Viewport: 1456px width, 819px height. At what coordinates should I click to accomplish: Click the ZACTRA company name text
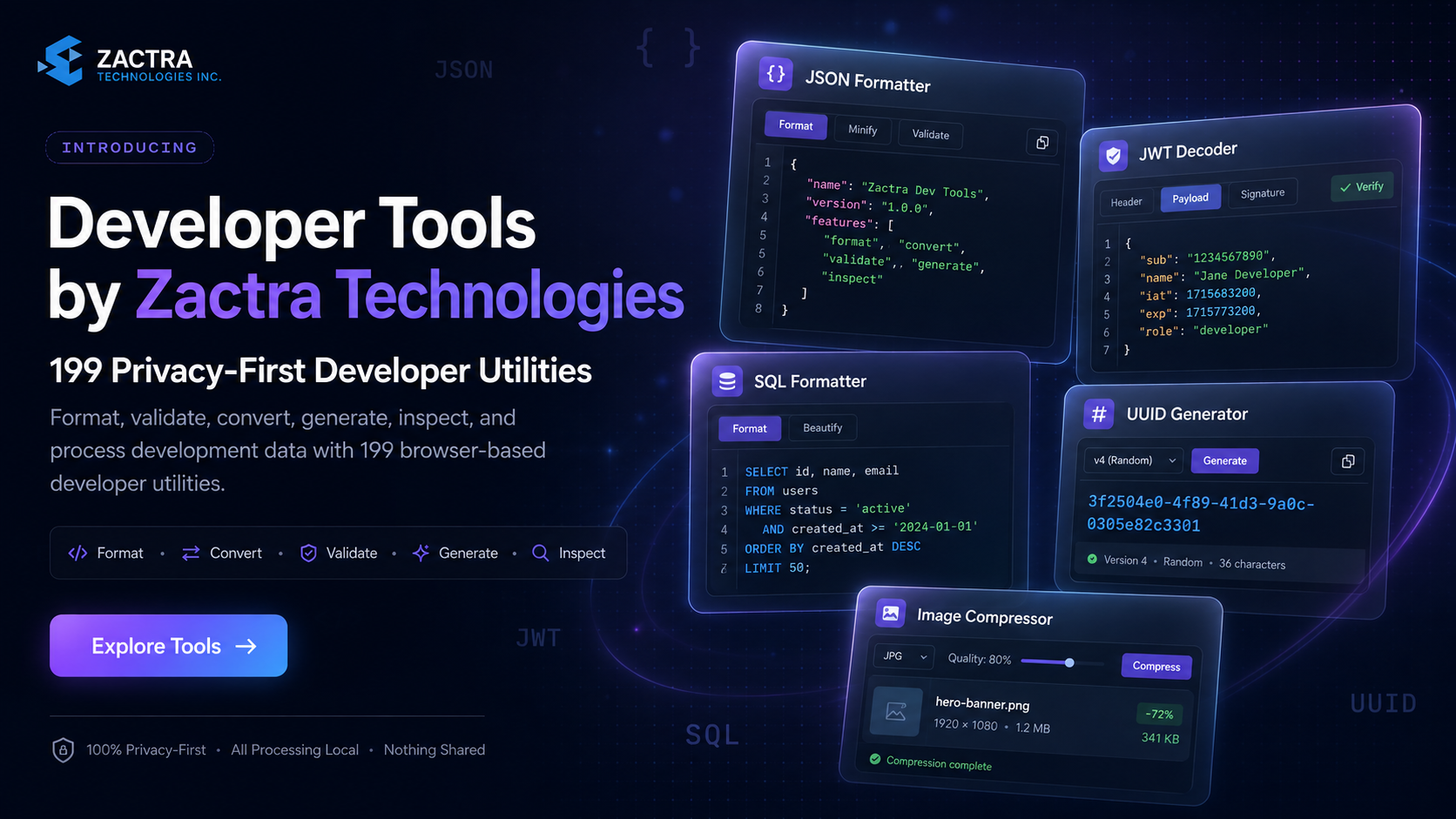click(145, 58)
